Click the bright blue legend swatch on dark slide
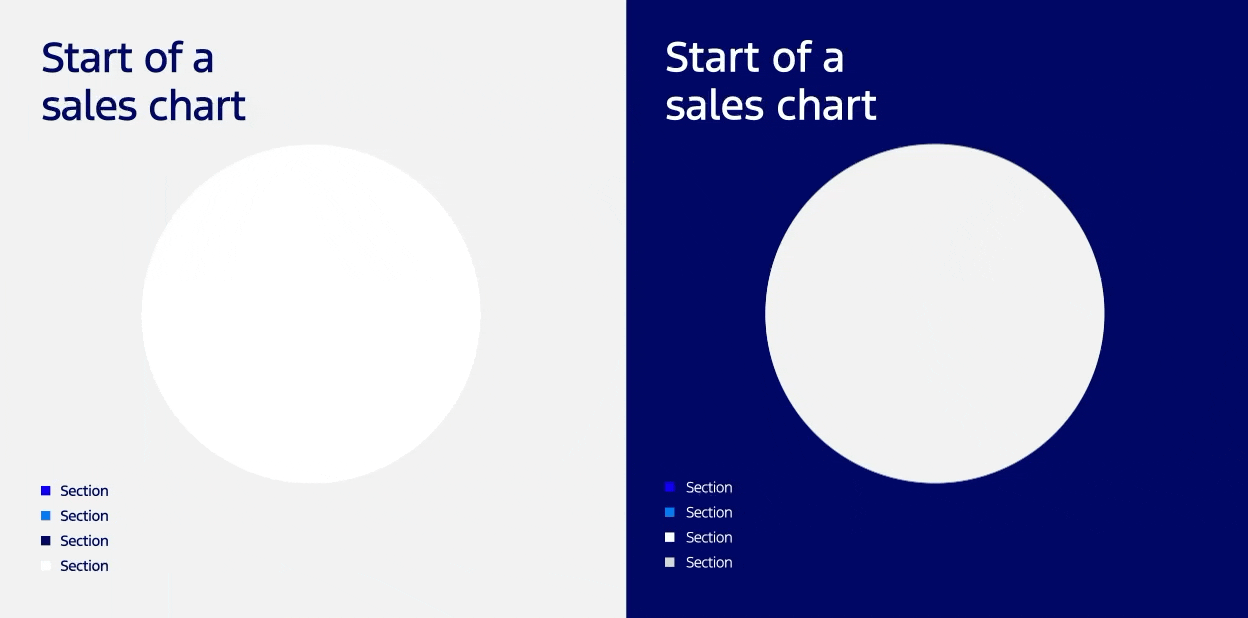1248x618 pixels. pos(670,487)
